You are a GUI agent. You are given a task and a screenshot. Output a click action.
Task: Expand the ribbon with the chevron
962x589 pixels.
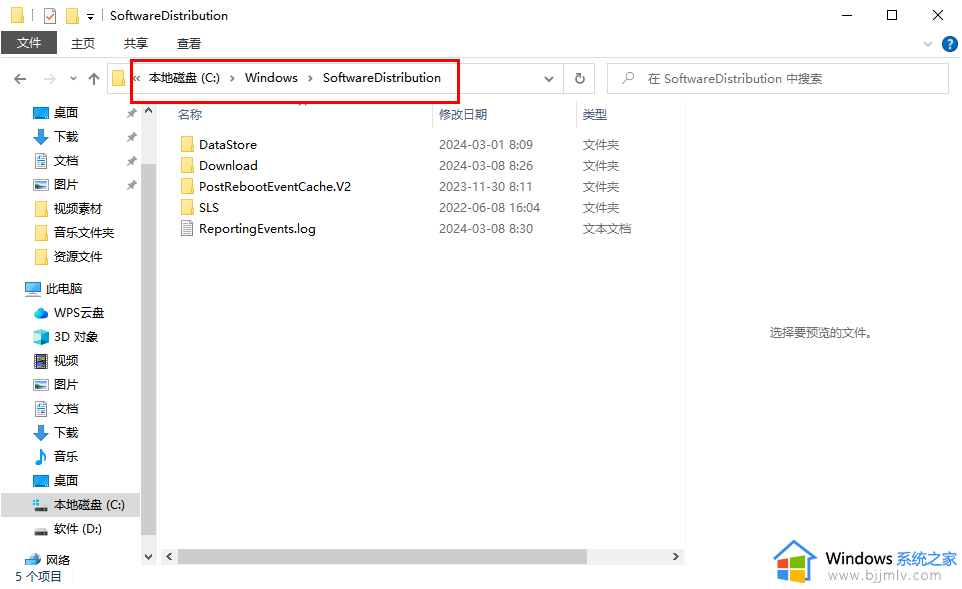point(928,44)
